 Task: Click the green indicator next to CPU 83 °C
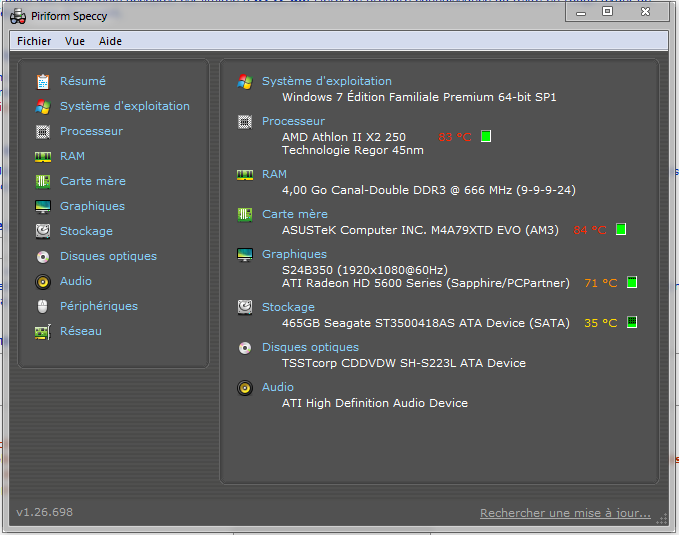[x=486, y=136]
